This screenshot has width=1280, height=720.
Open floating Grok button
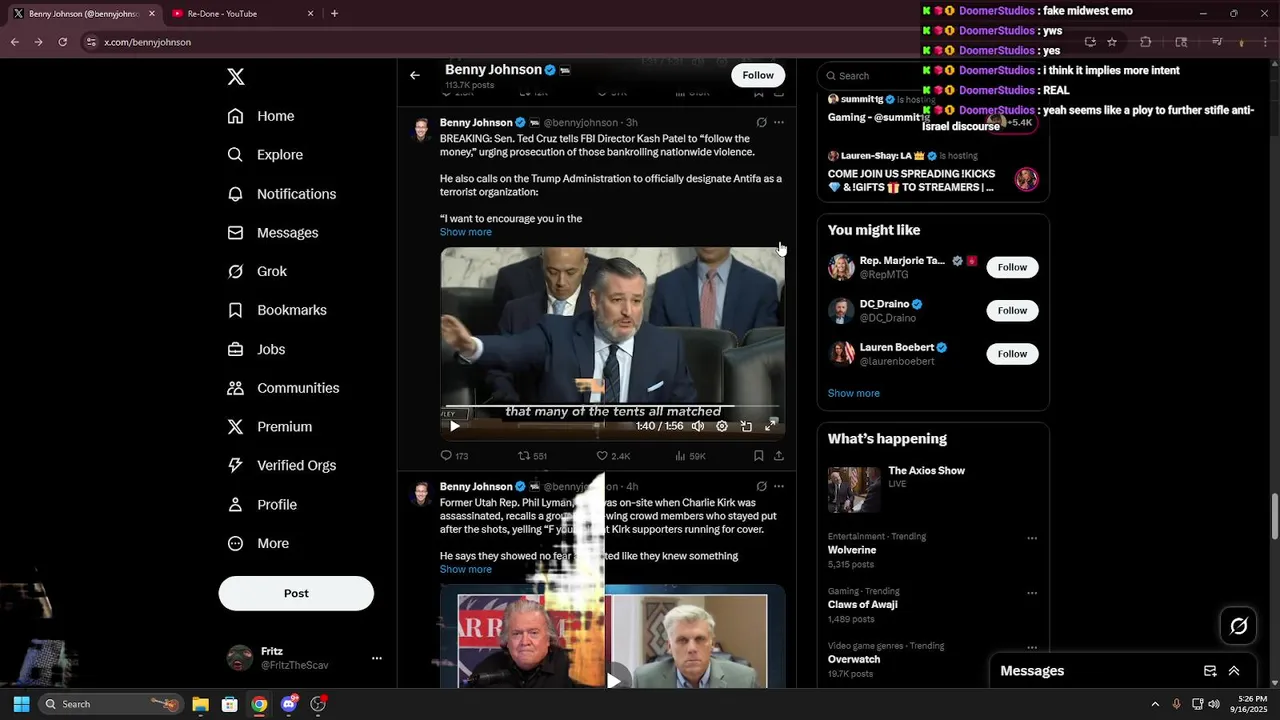tap(1239, 626)
